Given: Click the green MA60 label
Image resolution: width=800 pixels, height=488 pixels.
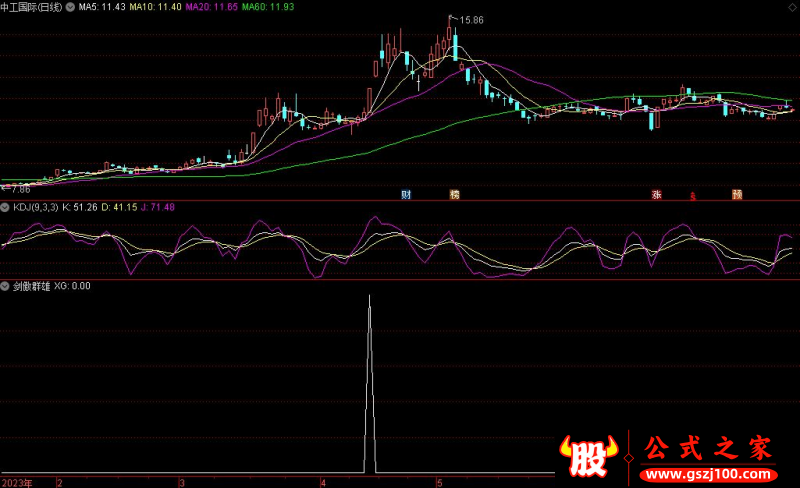Looking at the screenshot, I should pyautogui.click(x=269, y=7).
